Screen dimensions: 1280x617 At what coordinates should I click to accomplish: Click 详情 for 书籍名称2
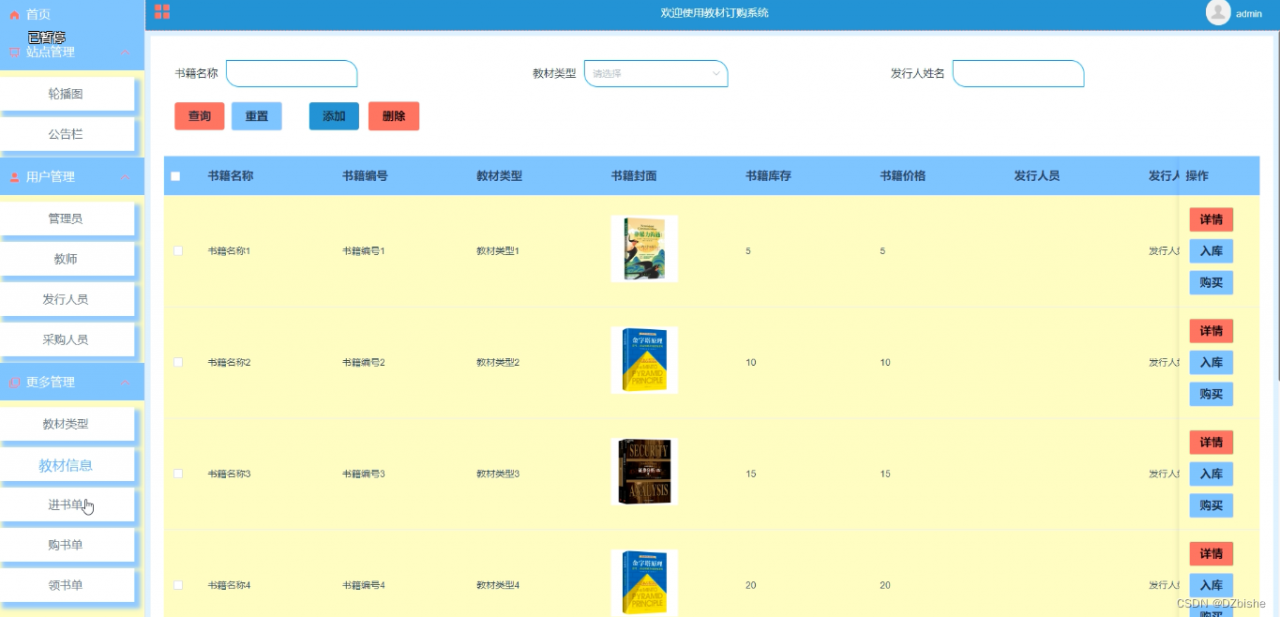(x=1211, y=331)
